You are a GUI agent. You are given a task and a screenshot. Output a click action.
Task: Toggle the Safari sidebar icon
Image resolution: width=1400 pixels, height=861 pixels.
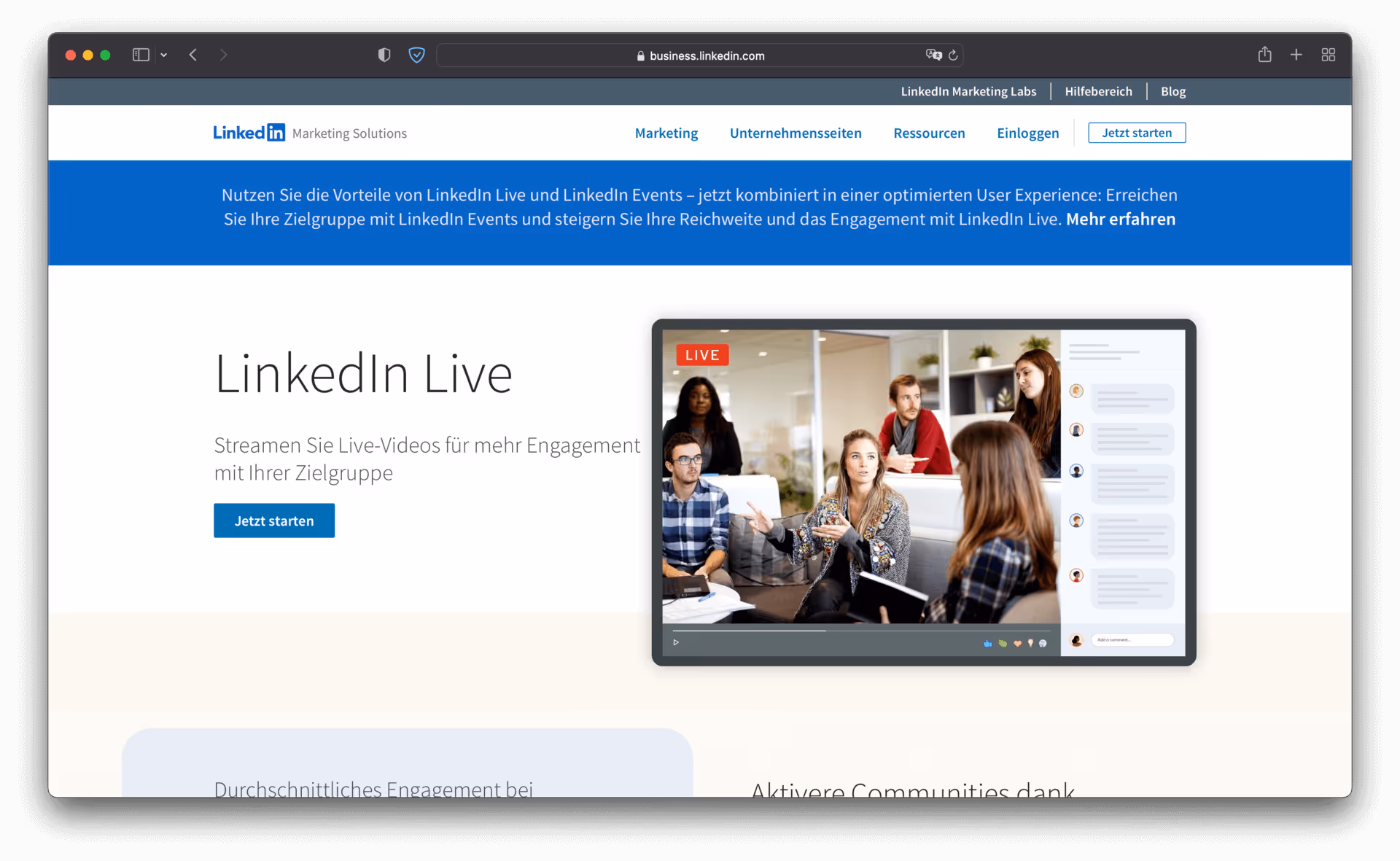141,55
